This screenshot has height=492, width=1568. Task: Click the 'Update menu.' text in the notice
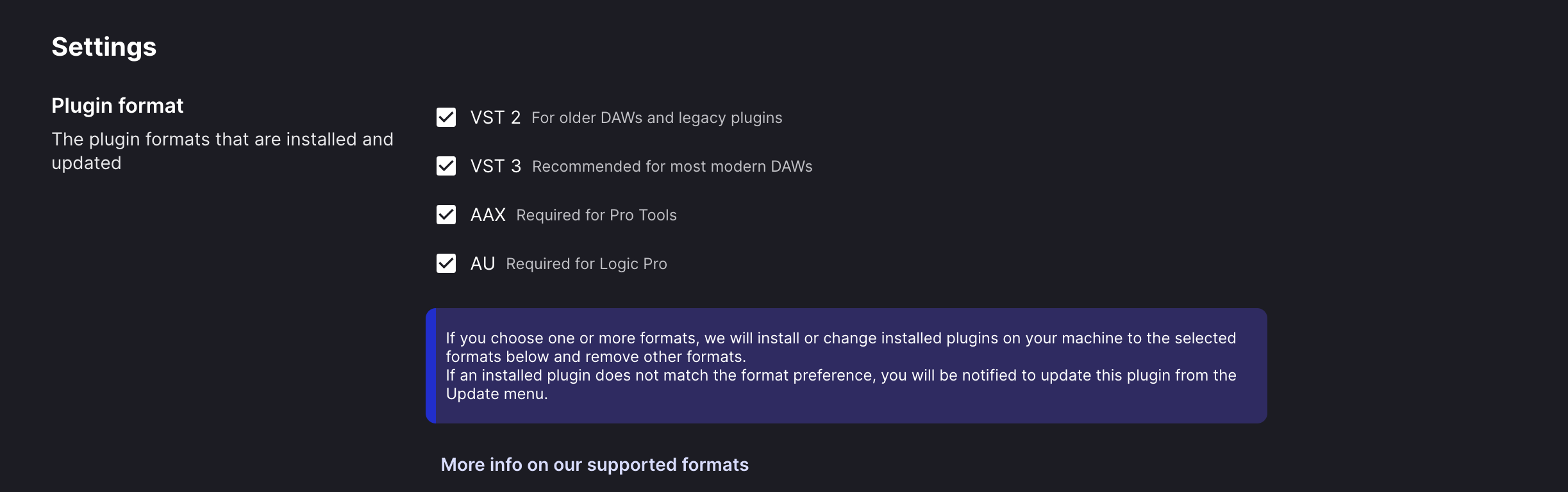497,394
